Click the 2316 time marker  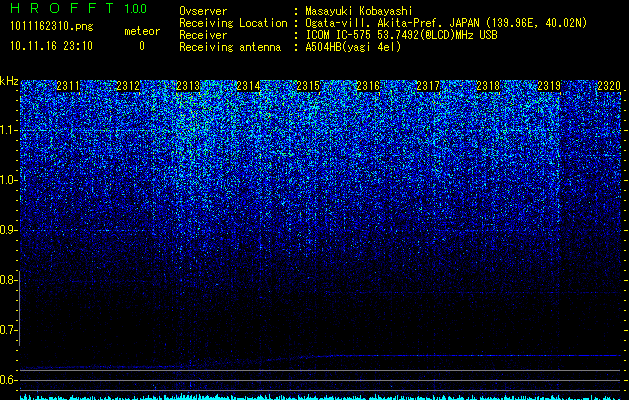pyautogui.click(x=368, y=85)
